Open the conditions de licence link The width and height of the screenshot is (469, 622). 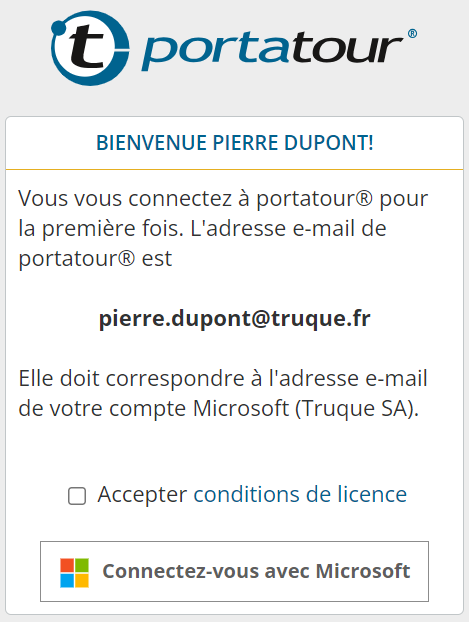(300, 494)
